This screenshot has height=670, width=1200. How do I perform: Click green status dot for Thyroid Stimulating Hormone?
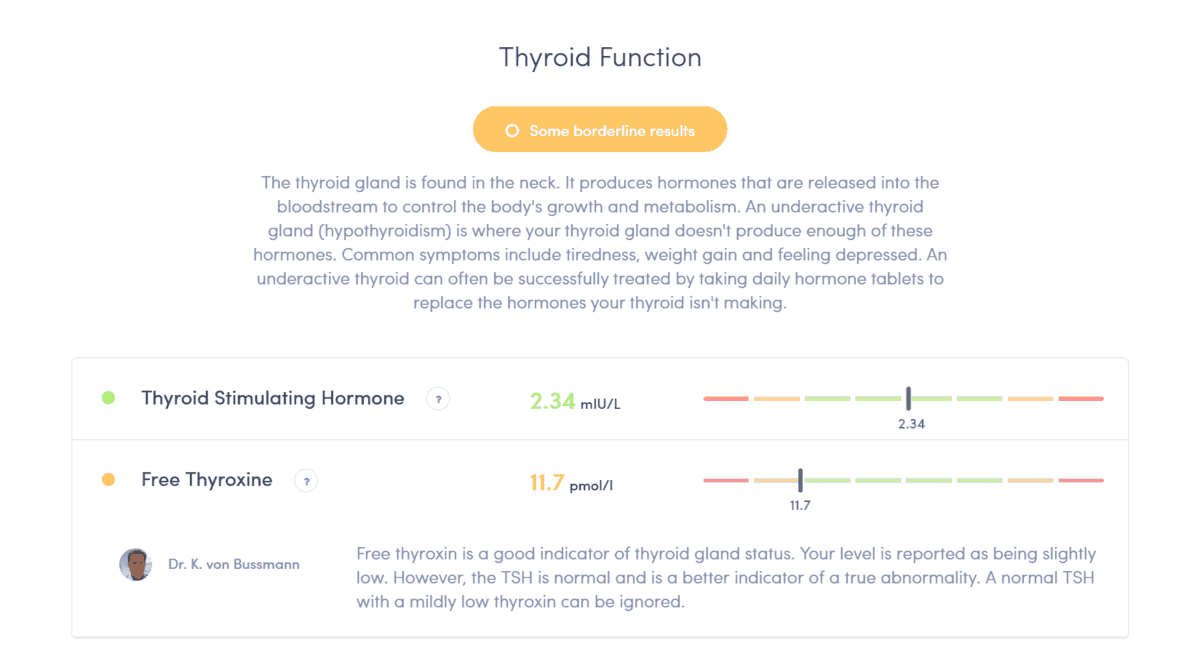(x=108, y=398)
